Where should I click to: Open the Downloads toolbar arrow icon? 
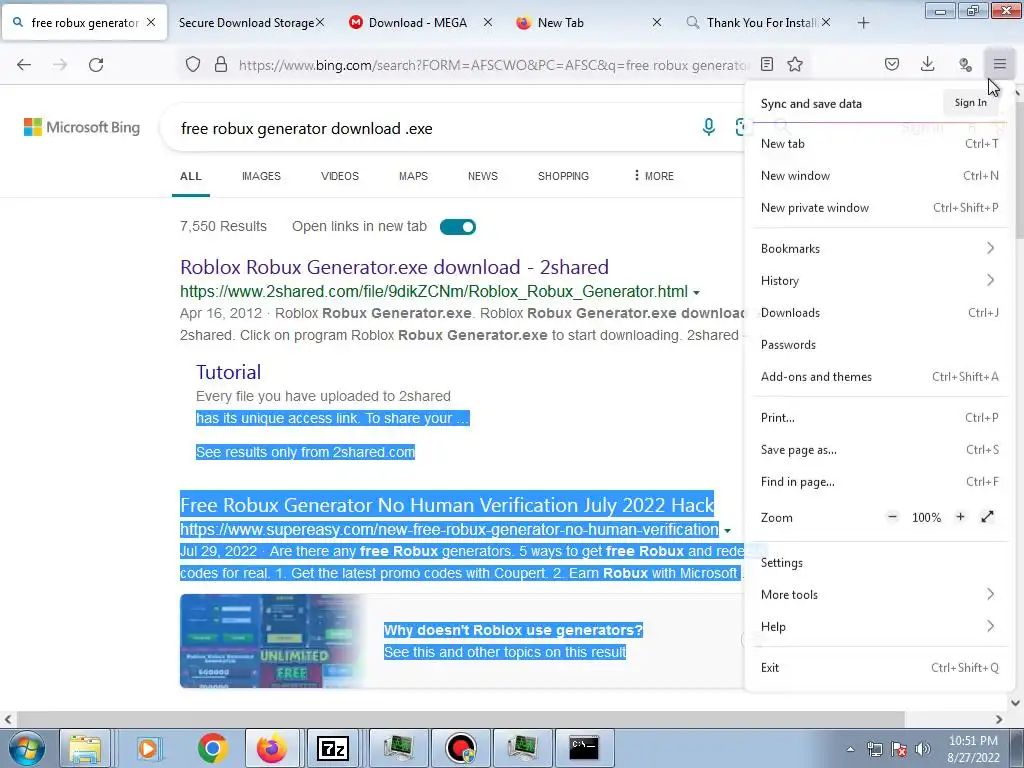click(927, 64)
